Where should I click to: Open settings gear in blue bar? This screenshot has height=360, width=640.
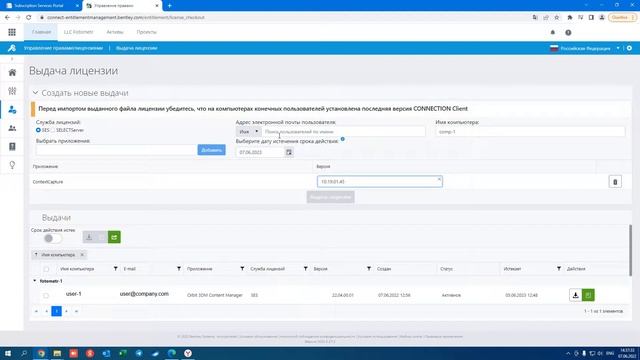click(629, 48)
